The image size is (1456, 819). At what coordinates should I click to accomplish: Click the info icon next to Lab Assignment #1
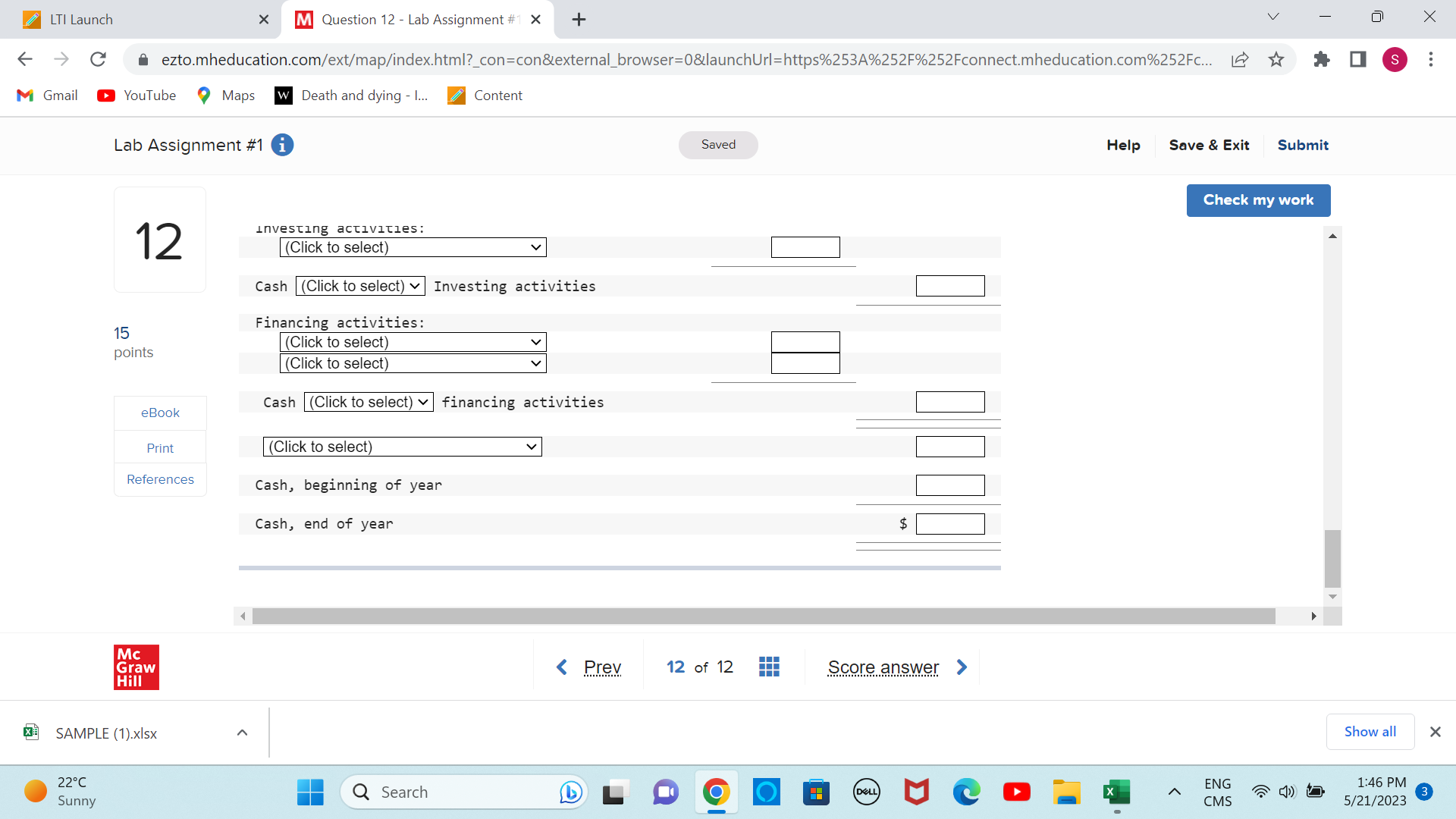click(x=281, y=145)
